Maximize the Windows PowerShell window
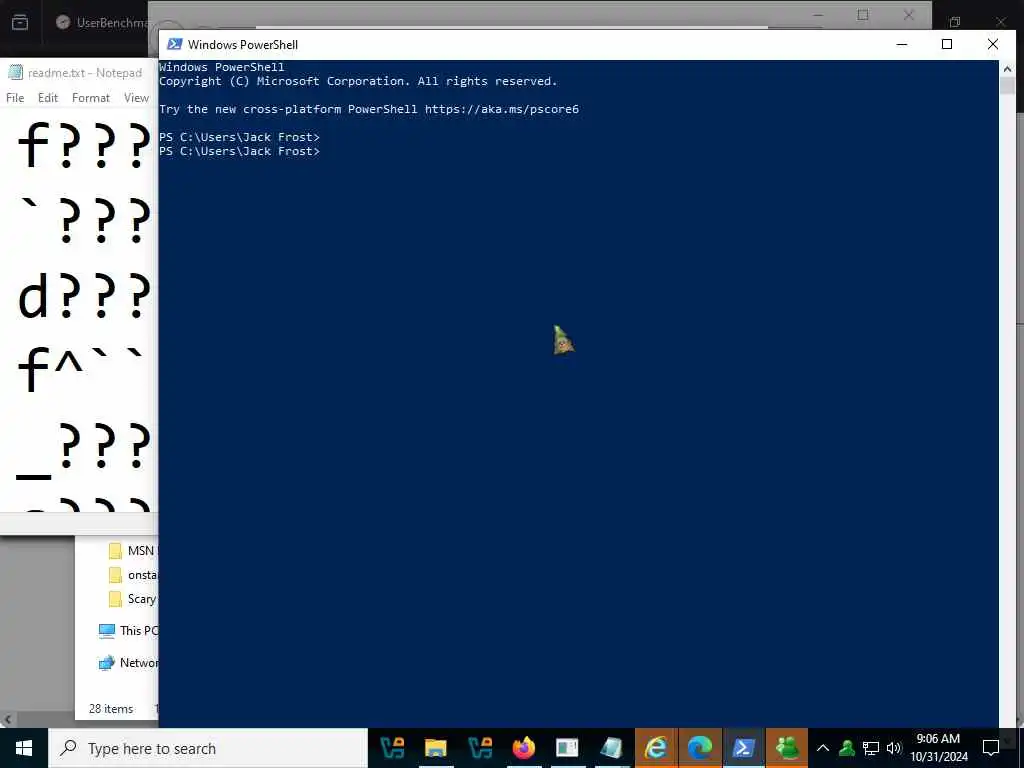Screen dimensions: 1024x768 pyautogui.click(x=947, y=44)
